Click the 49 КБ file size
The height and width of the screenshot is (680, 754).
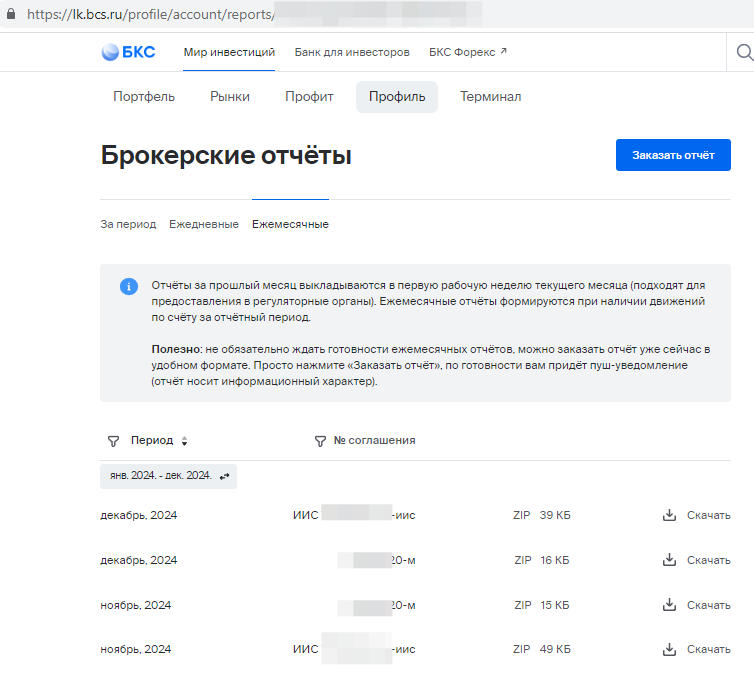(555, 649)
